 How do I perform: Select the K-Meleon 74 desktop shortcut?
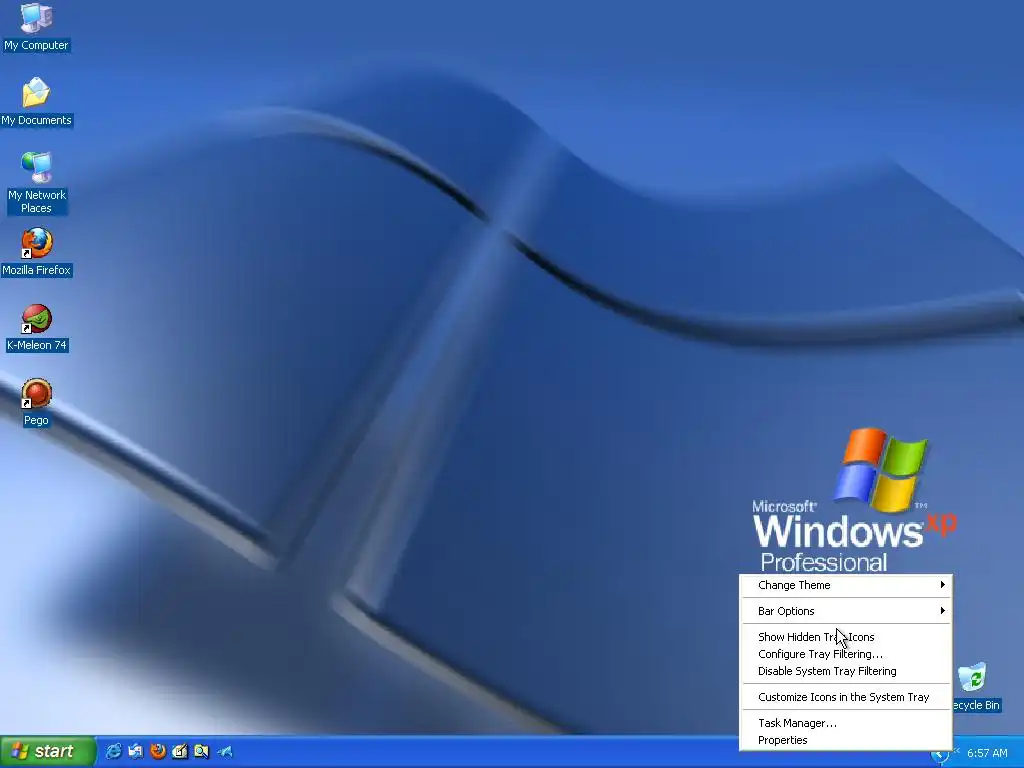(36, 327)
